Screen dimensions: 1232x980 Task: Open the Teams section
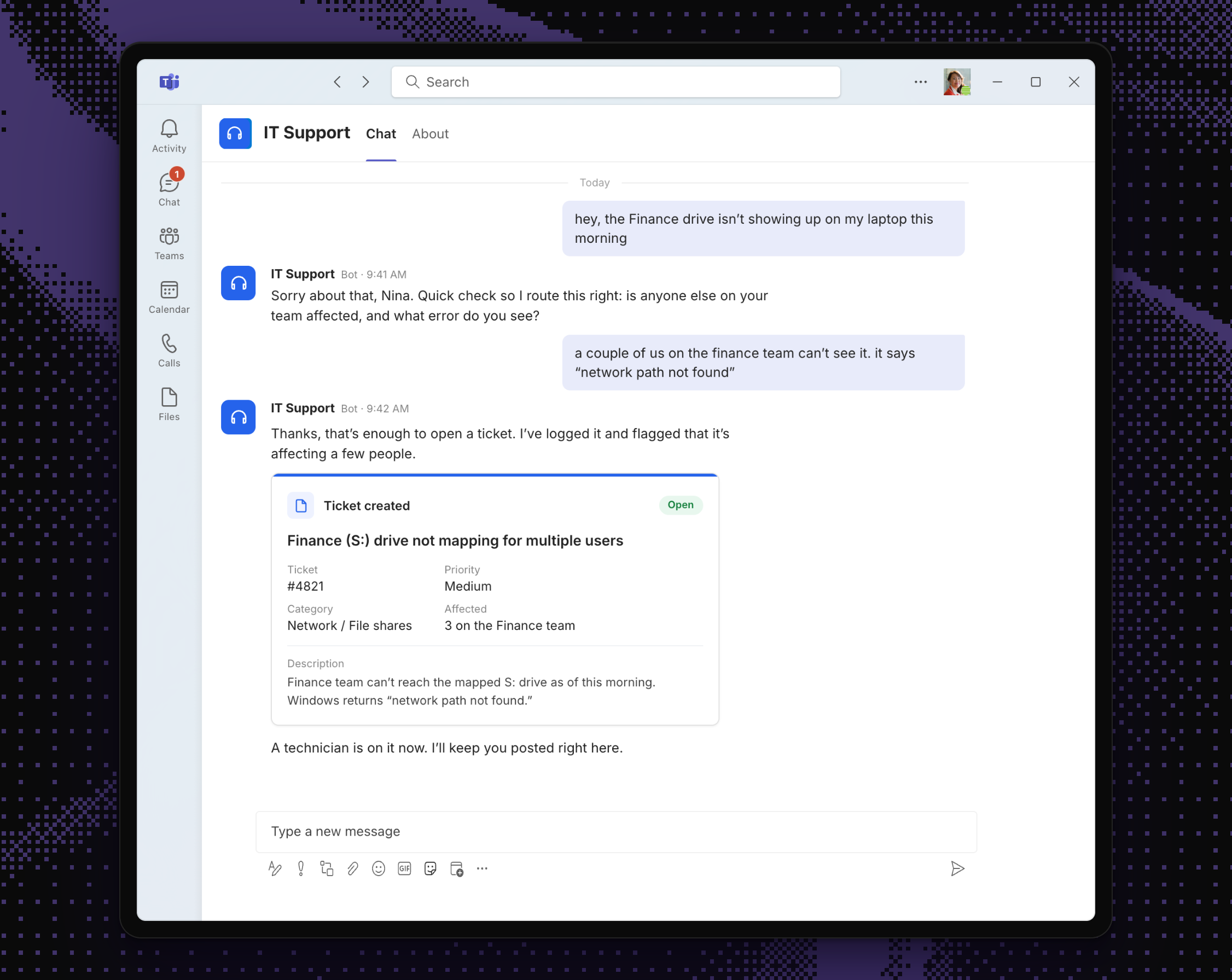pyautogui.click(x=169, y=243)
